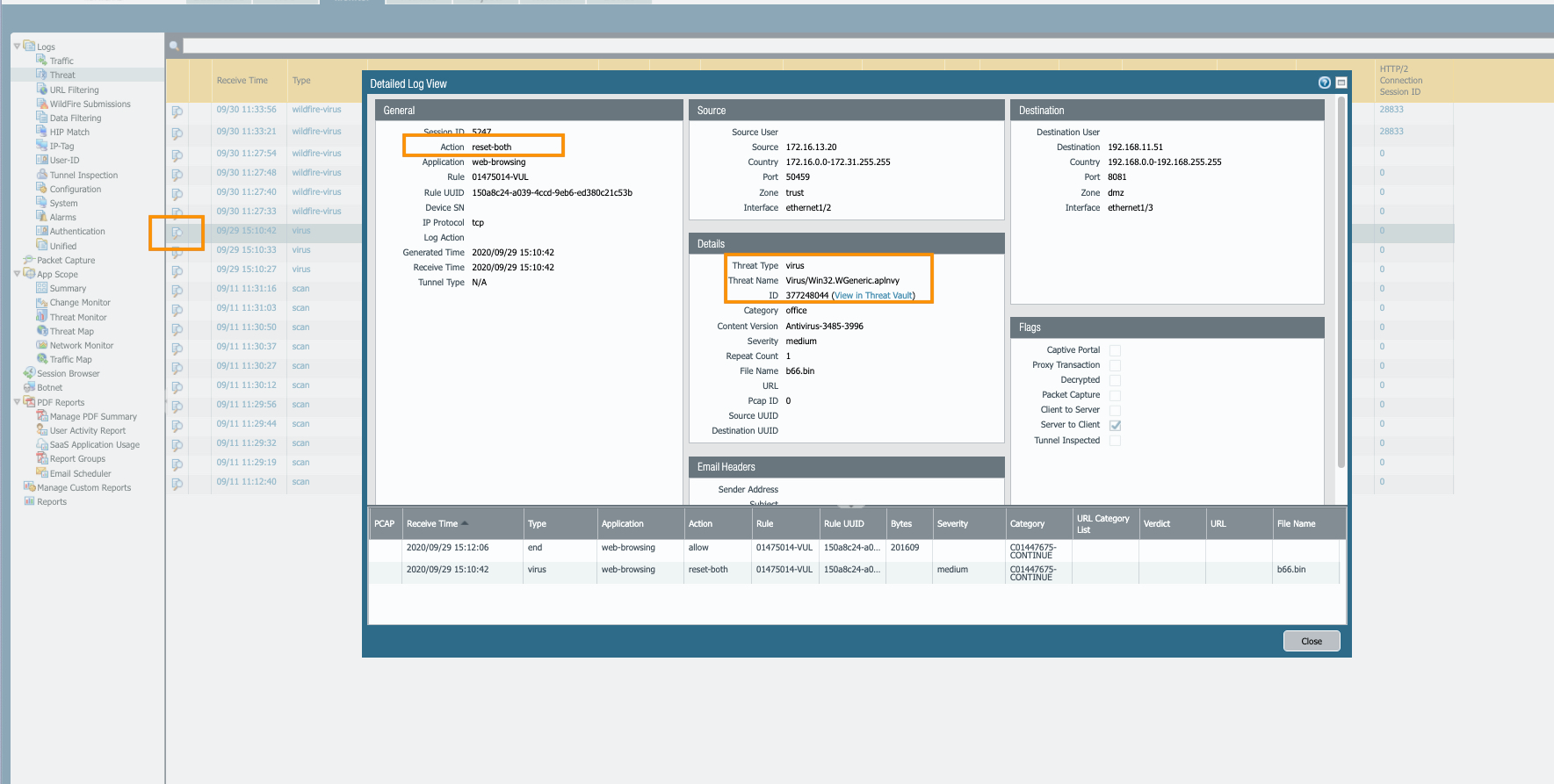Click the help icon in Detailed Log View
Viewport: 1554px width, 784px height.
[1324, 83]
